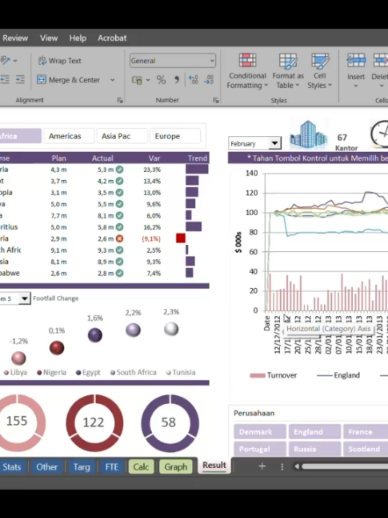Open Number format dialog launcher
Image resolution: width=388 pixels, height=518 pixels.
coord(216,100)
